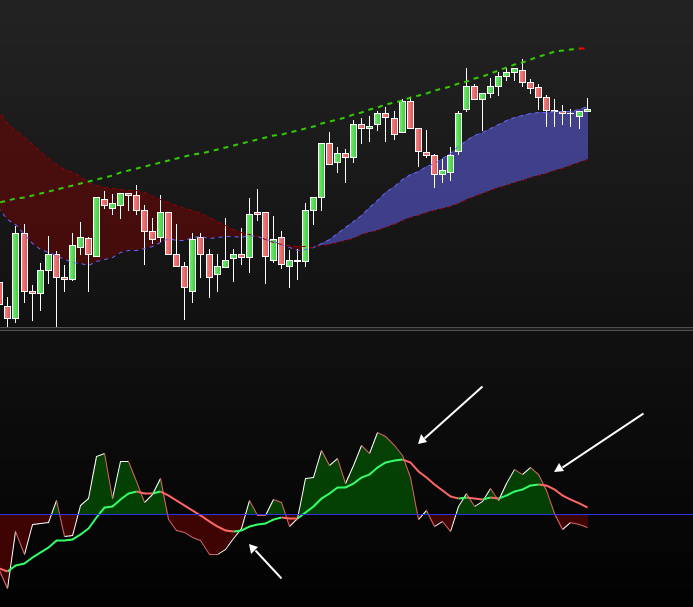693x607 pixels.
Task: Select the large red candle at far left
Action: point(24,262)
